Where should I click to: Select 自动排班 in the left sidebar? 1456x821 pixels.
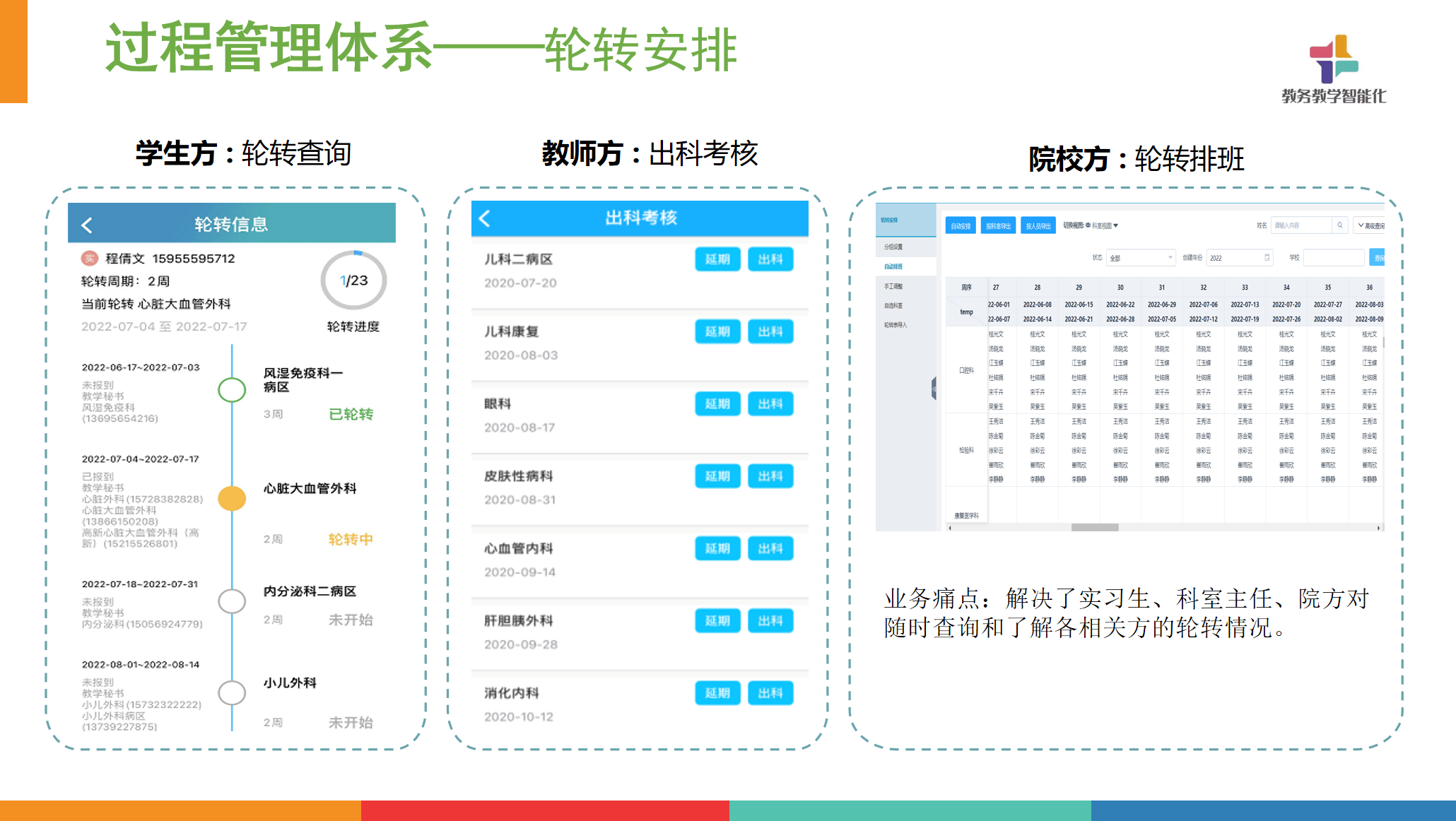coord(893,266)
